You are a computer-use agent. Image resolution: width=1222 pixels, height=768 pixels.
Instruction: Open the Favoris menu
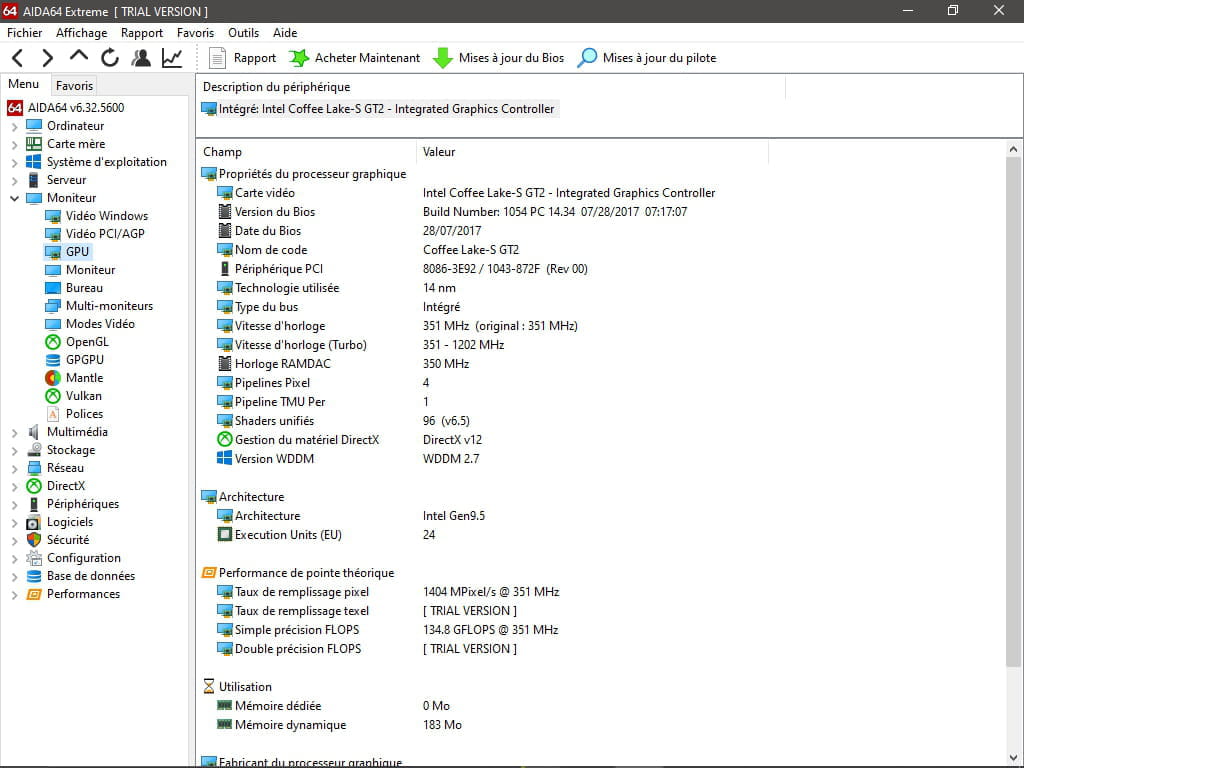(196, 33)
